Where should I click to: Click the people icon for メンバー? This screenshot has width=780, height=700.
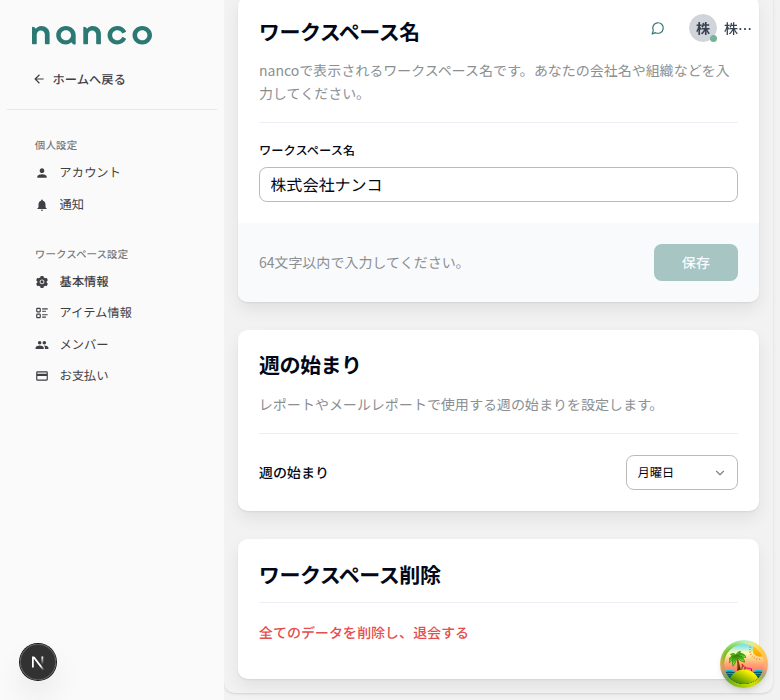pos(42,345)
